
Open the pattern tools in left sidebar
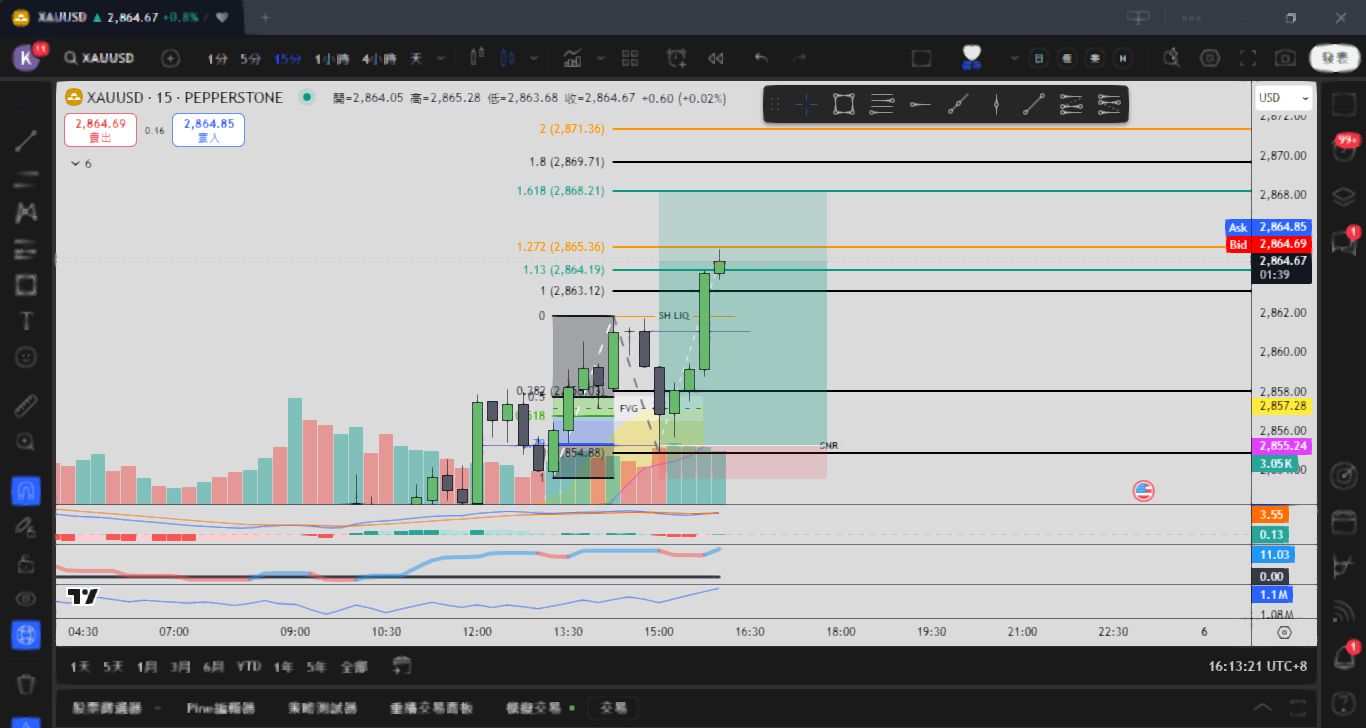click(x=26, y=212)
